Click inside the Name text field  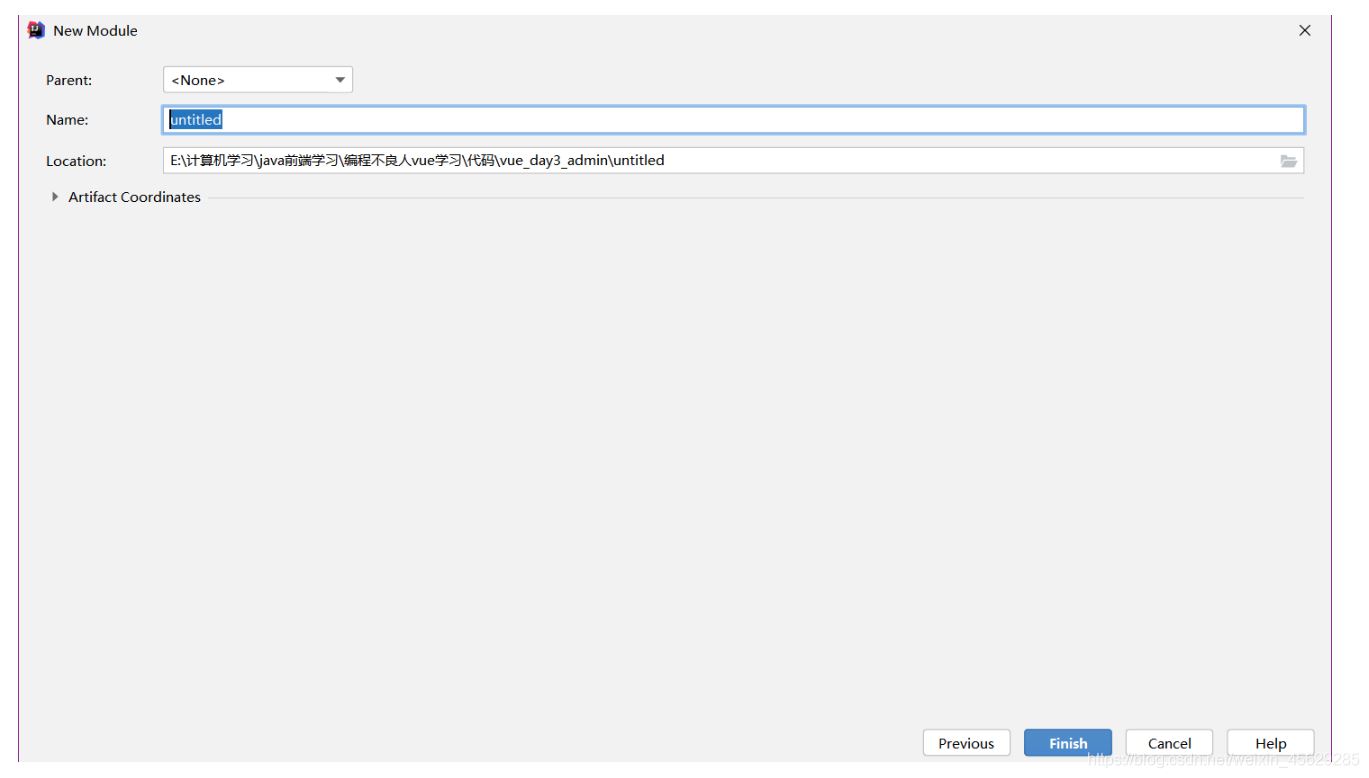600,119
